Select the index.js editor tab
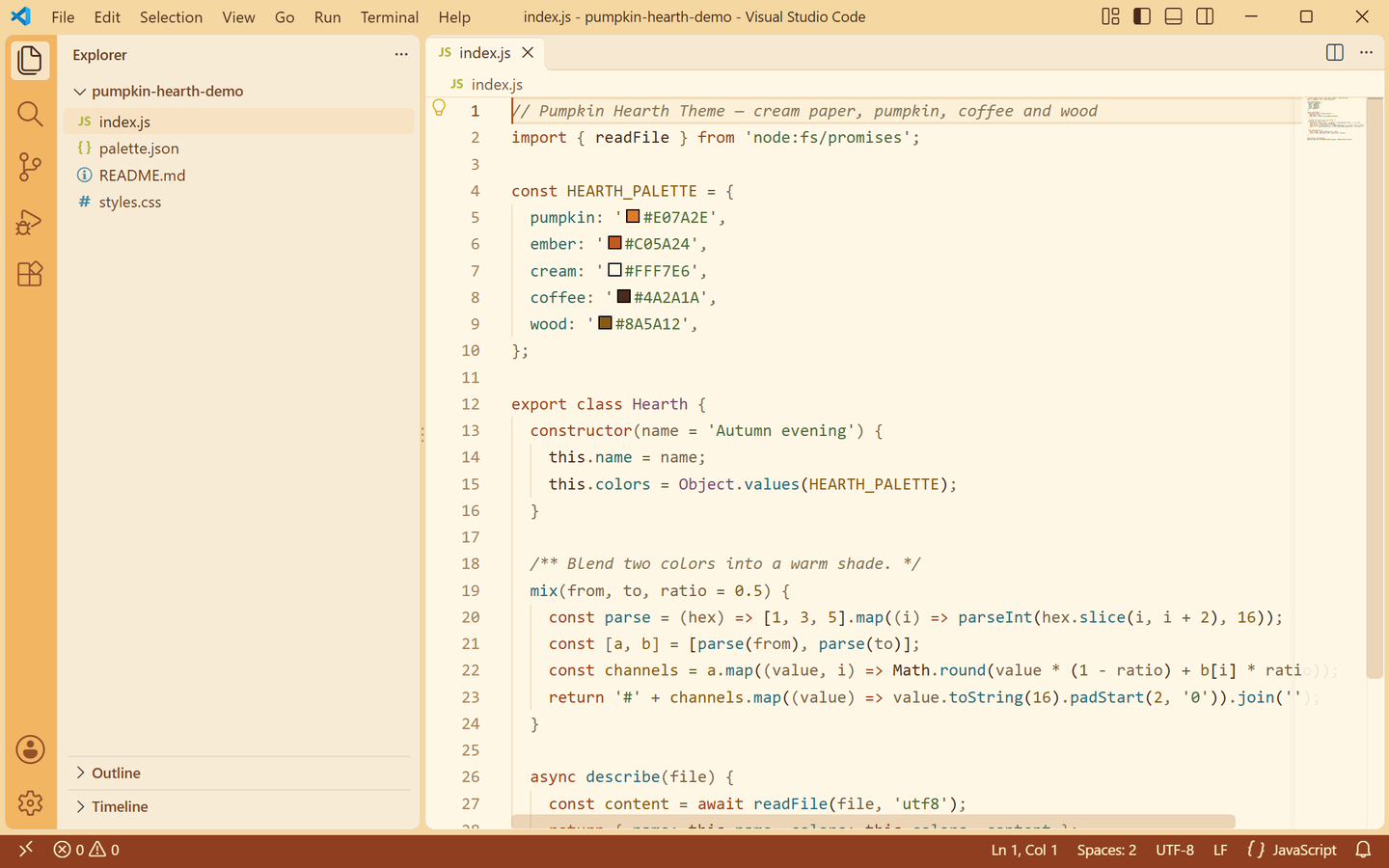 (485, 53)
